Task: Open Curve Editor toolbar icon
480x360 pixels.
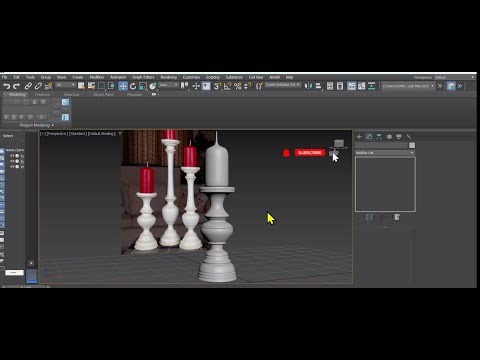Action: click(362, 86)
